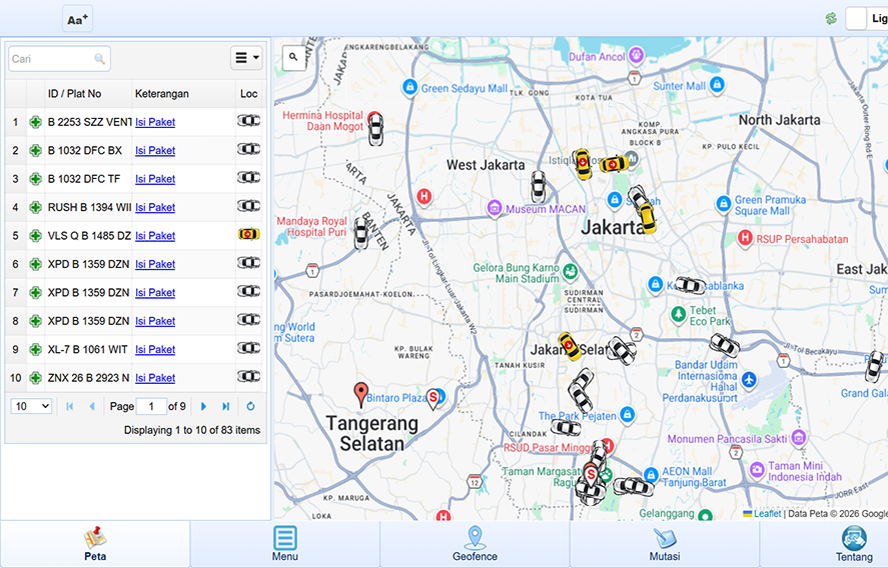
Task: Jump to last page of vehicle list
Action: (x=226, y=406)
